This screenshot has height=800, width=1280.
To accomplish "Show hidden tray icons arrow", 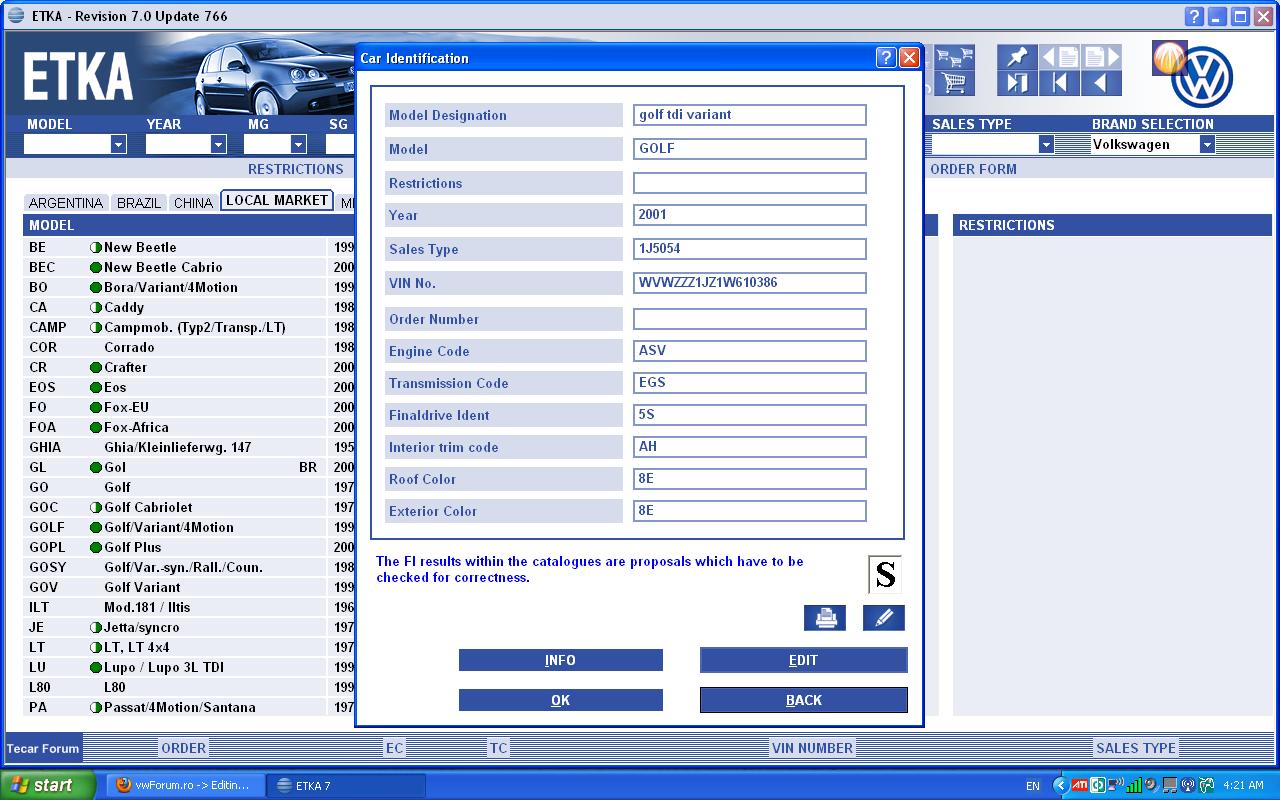I will coord(1060,785).
